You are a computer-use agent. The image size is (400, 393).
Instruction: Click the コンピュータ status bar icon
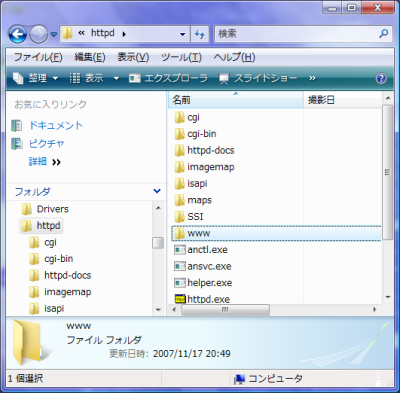click(239, 379)
